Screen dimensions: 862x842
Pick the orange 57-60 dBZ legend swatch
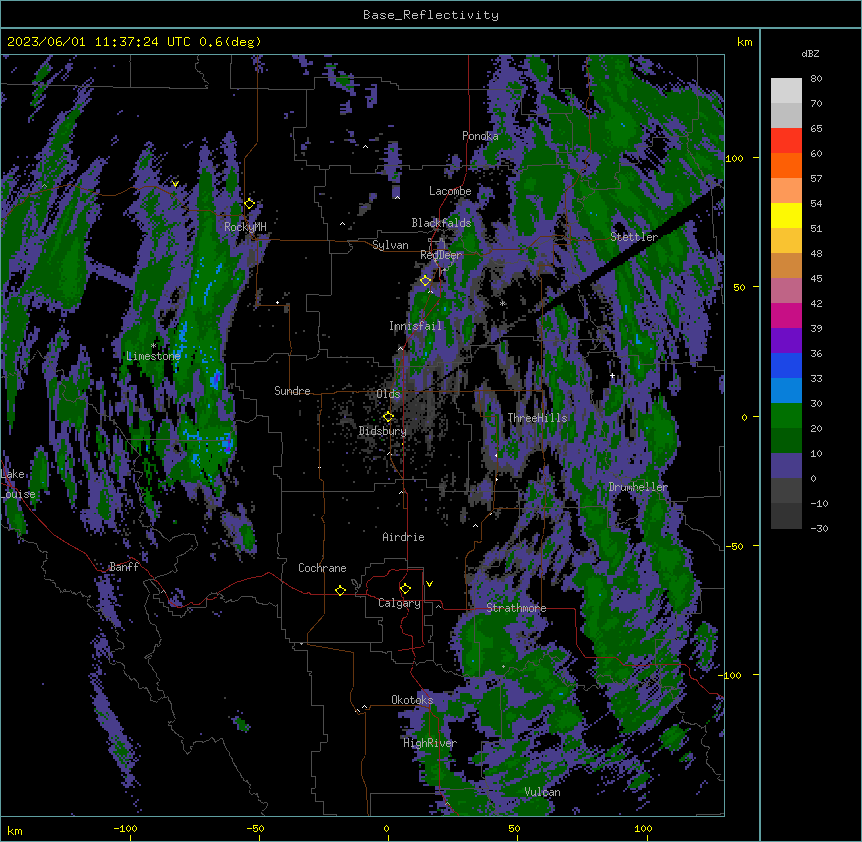click(x=786, y=165)
